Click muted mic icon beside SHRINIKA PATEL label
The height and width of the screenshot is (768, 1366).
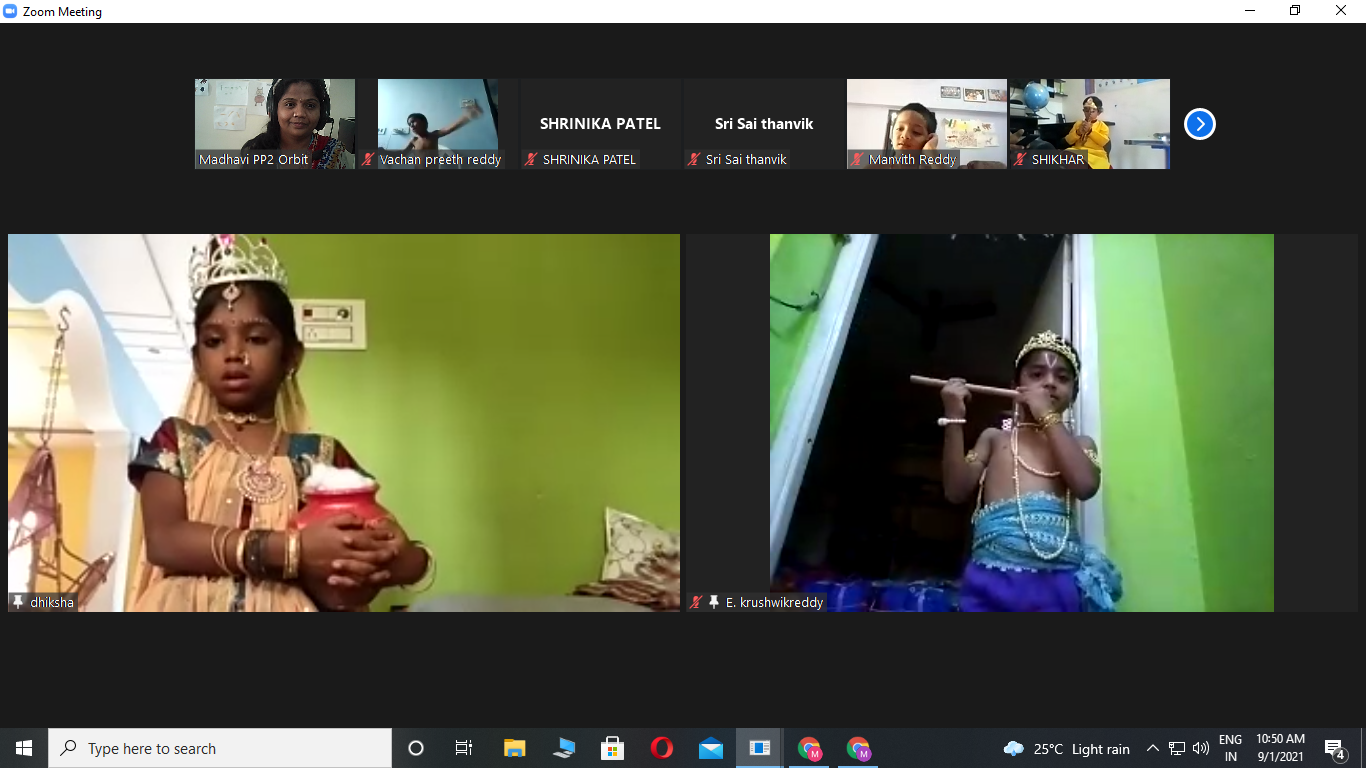coord(531,160)
